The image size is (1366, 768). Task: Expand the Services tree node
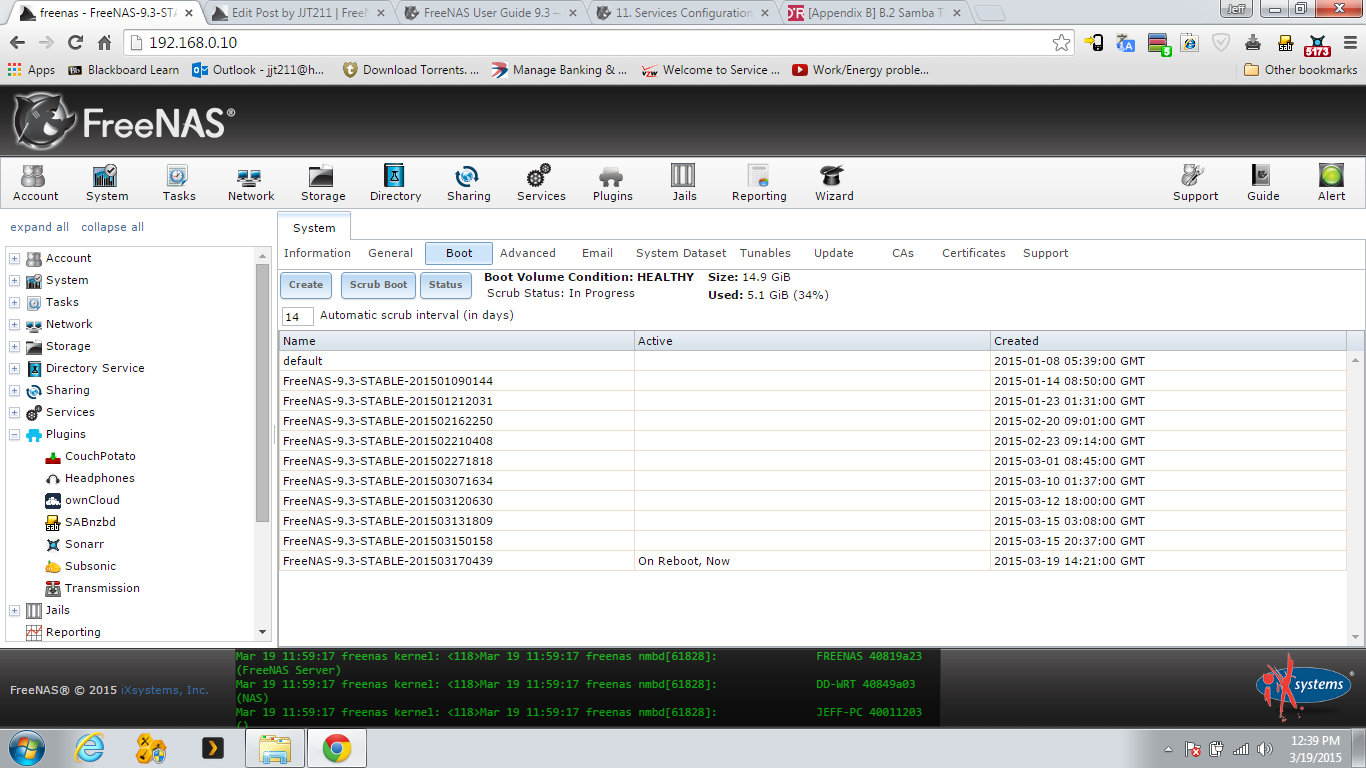point(15,413)
